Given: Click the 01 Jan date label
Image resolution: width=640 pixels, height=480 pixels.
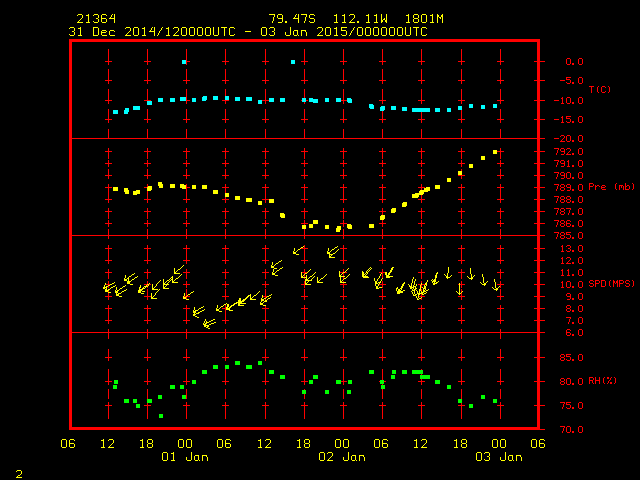Looking at the screenshot, I should click(185, 457).
